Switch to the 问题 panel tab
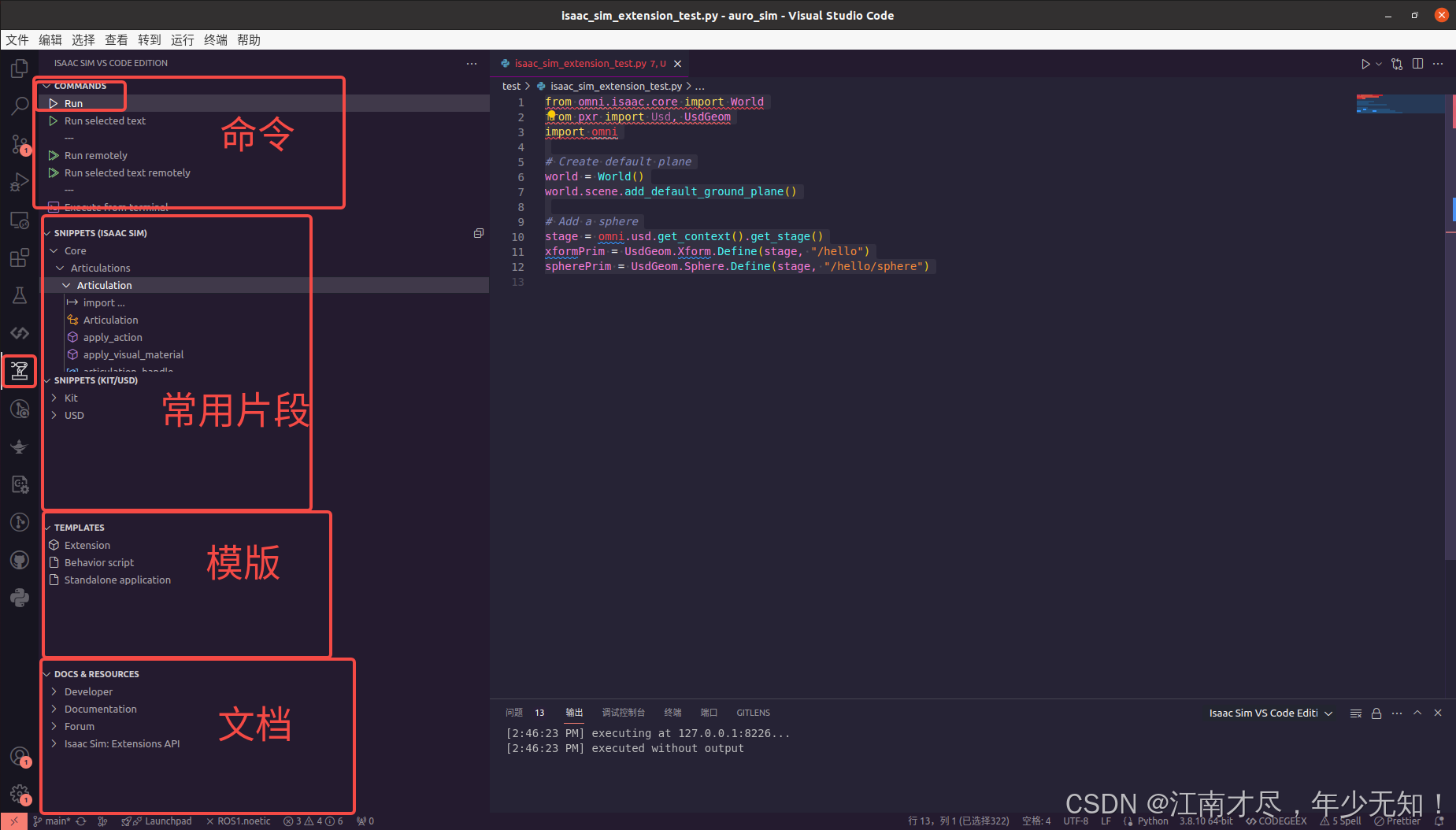Viewport: 1456px width, 830px height. click(x=514, y=713)
